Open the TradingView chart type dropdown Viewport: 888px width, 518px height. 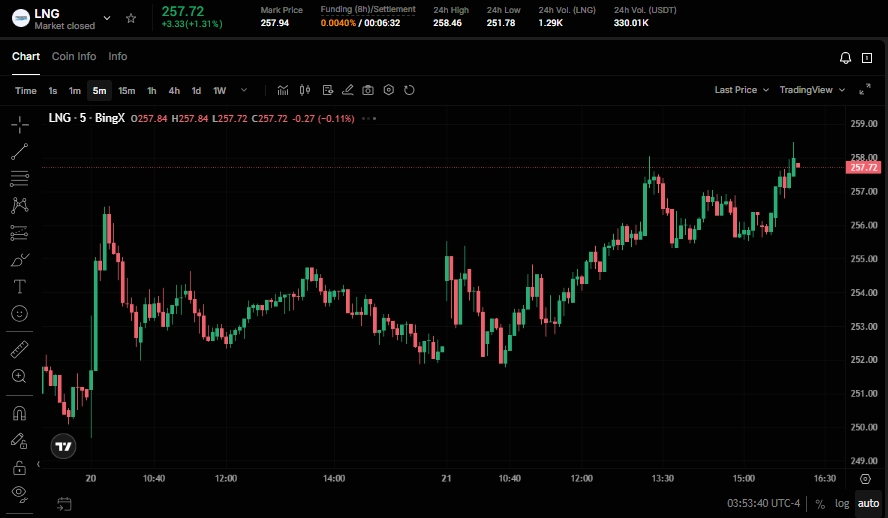811,90
